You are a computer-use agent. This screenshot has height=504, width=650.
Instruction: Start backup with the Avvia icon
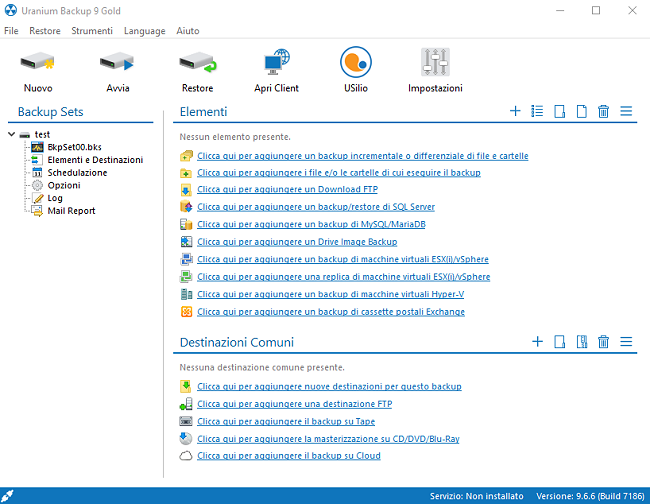tap(117, 62)
